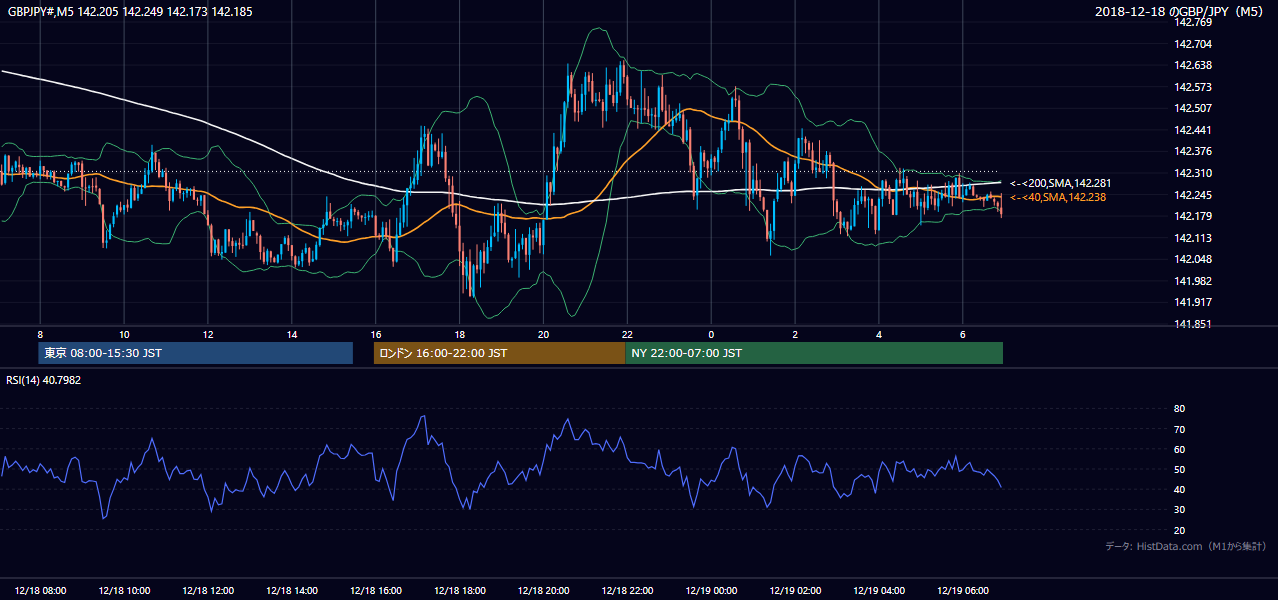The height and width of the screenshot is (600, 1278).
Task: Click hour tick 16 under price chart
Action: (x=376, y=334)
